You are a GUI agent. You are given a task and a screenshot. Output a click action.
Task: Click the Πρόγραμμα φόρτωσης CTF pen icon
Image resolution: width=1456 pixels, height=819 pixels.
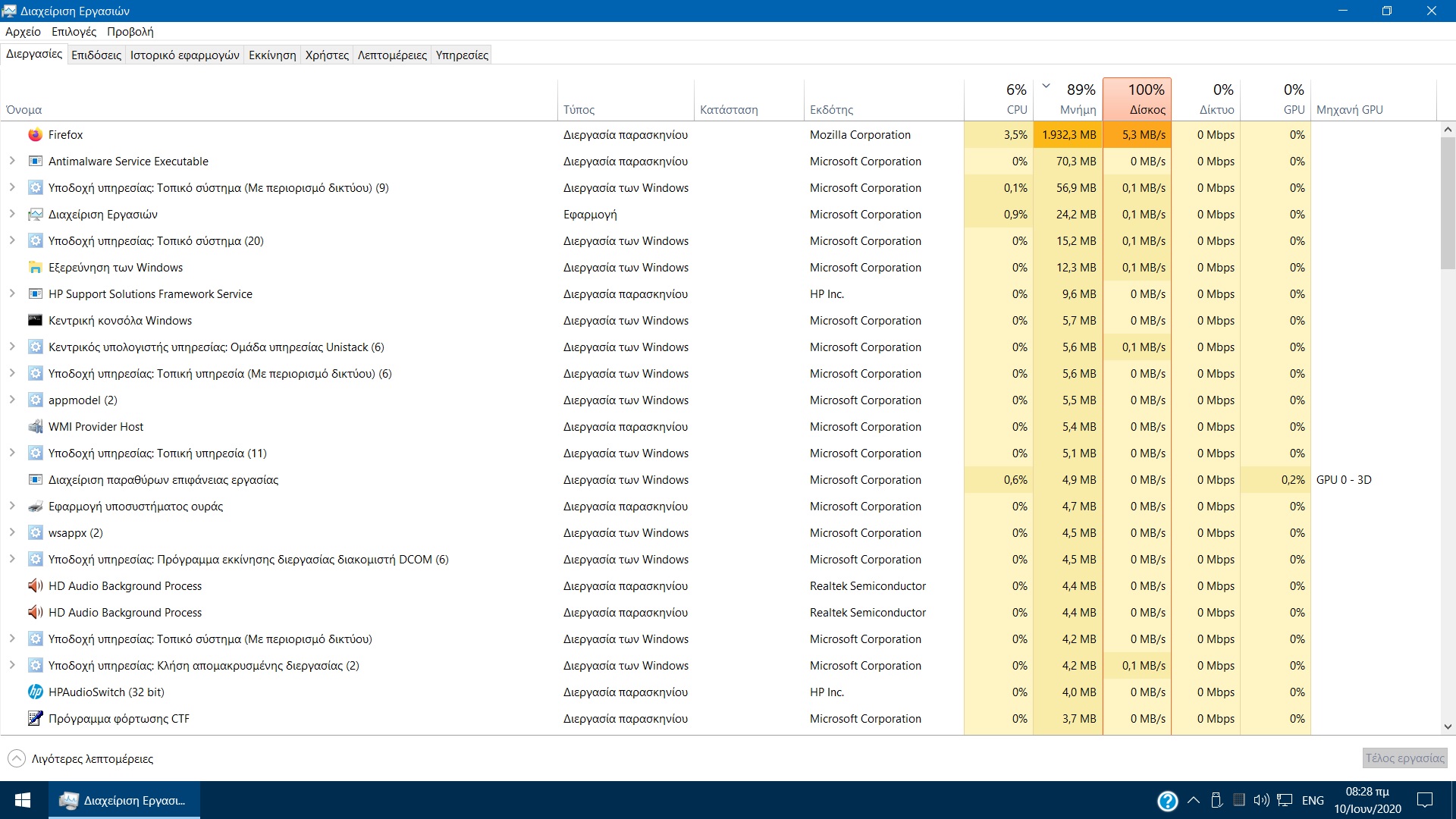click(35, 718)
